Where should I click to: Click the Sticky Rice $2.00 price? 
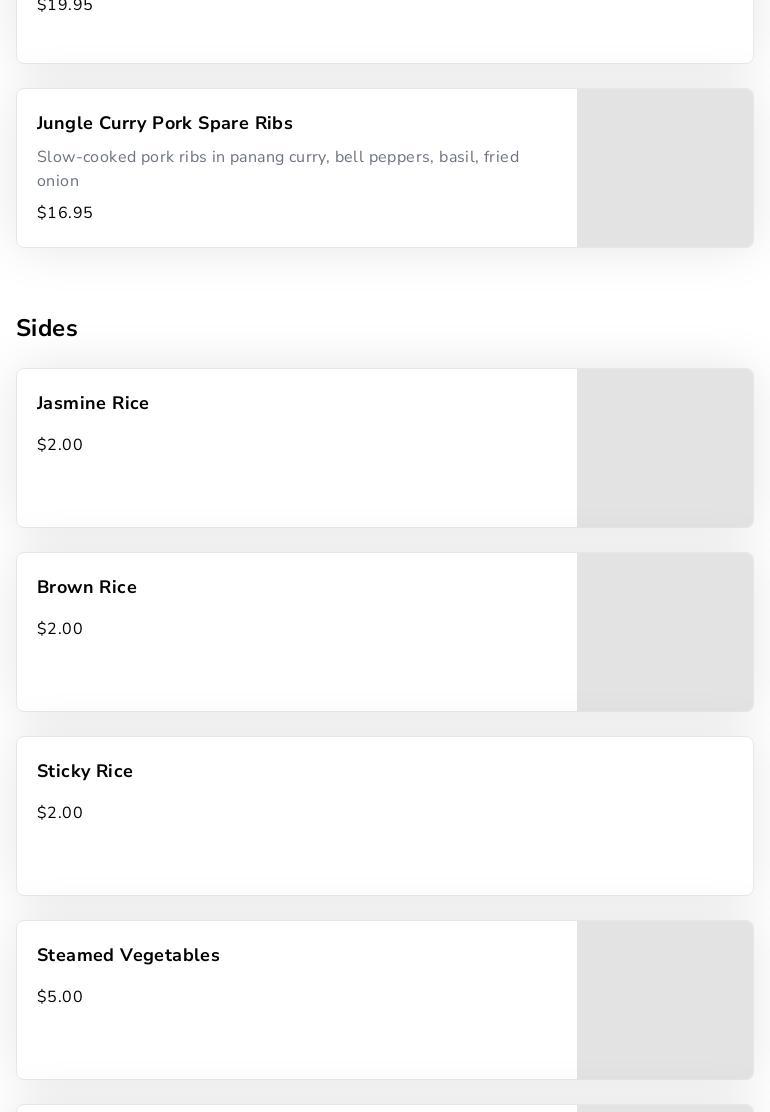pyautogui.click(x=60, y=813)
